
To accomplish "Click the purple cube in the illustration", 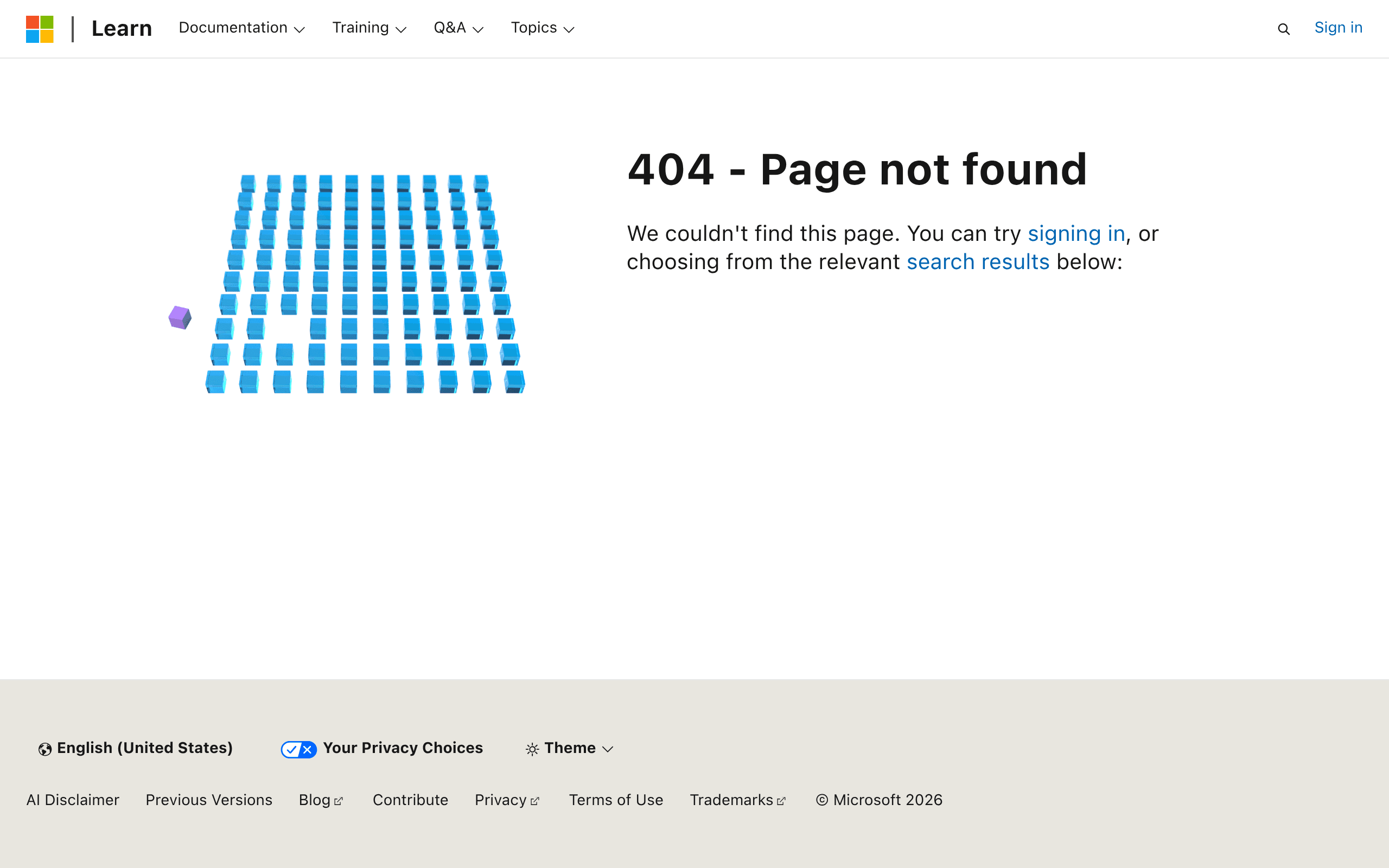I will [180, 317].
